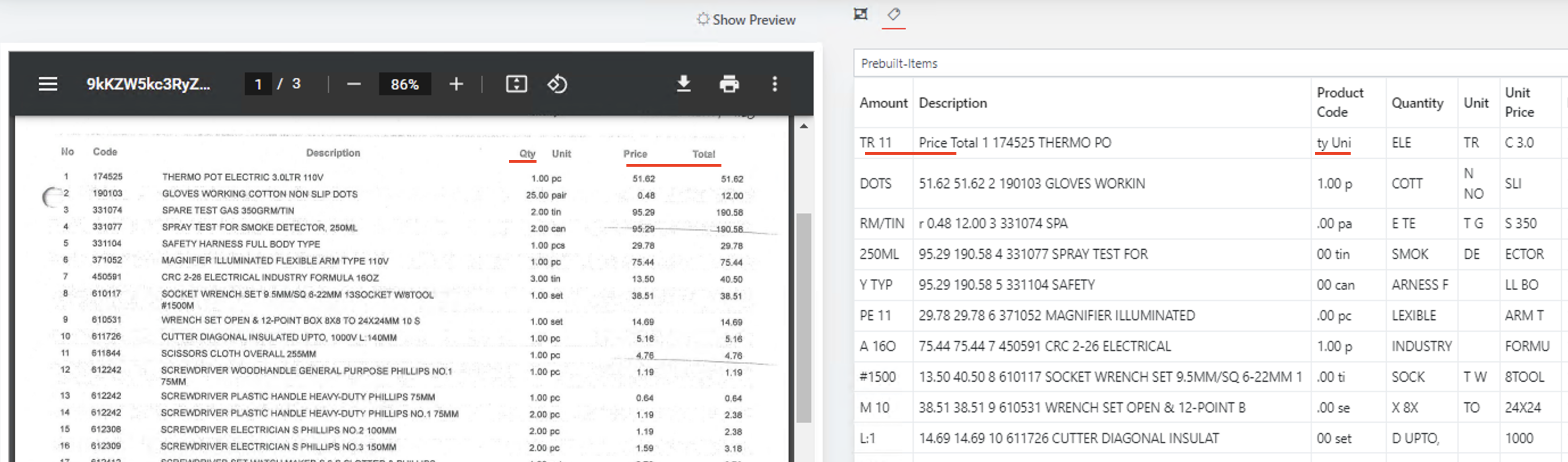Select '95.29 190.58 5 331104 SAFETY' cell
This screenshot has width=1568, height=462.
pyautogui.click(x=1112, y=285)
